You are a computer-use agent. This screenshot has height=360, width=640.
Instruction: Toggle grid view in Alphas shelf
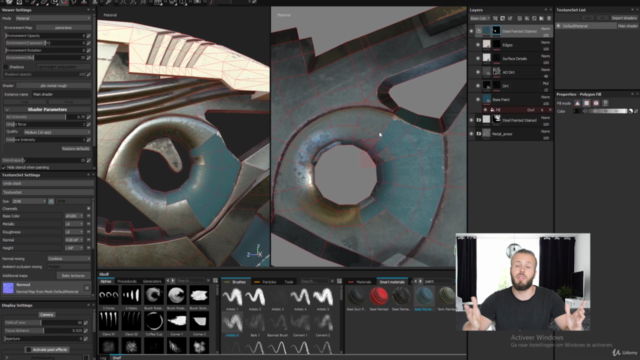click(216, 281)
